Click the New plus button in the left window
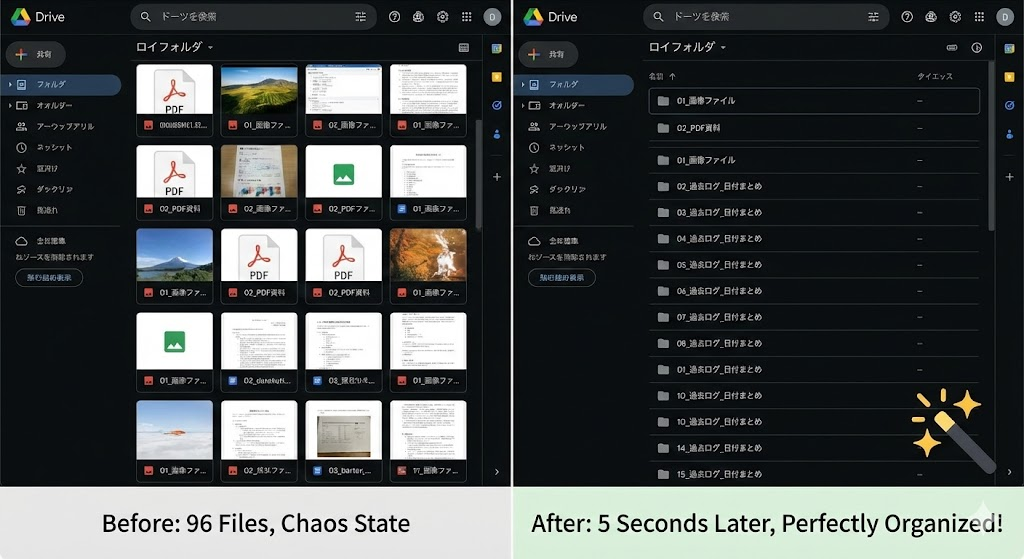1024x559 pixels. (35, 54)
